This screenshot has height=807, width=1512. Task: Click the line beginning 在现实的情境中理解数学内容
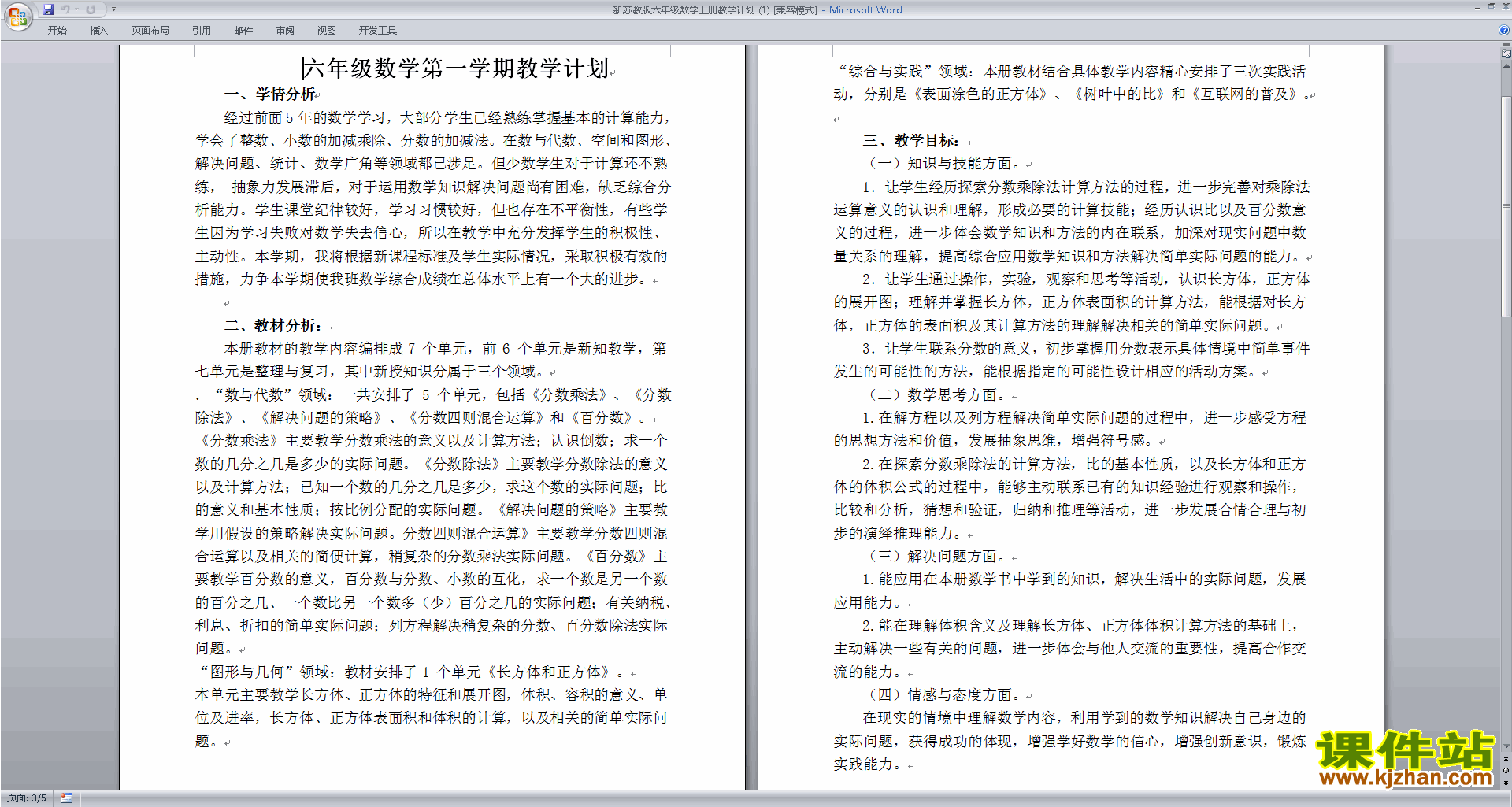pyautogui.click(x=1084, y=718)
